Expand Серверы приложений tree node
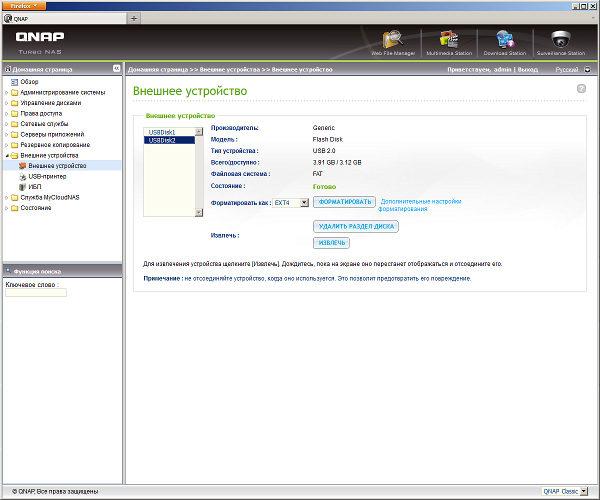600x500 pixels. tap(7, 135)
